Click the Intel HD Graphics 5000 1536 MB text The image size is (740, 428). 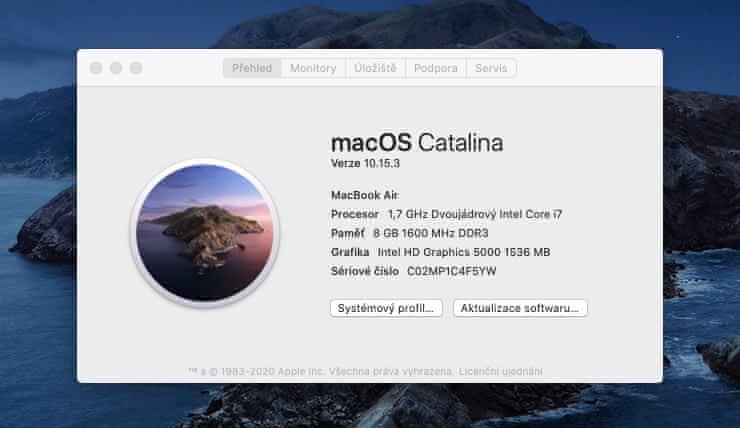coord(463,252)
